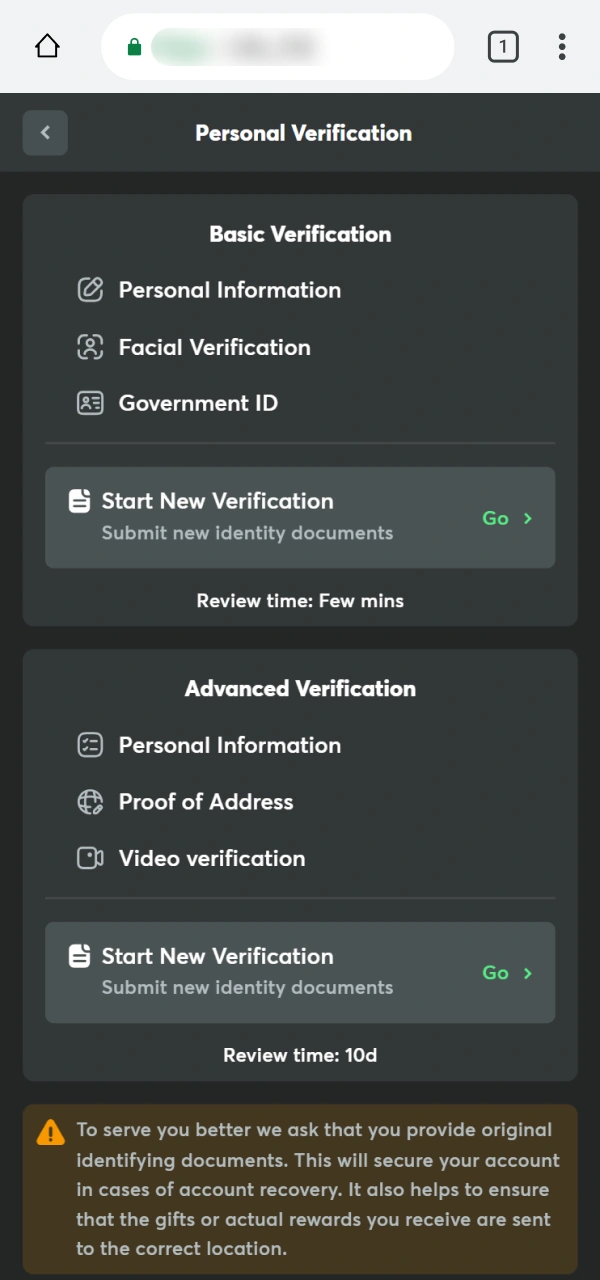Click the padlock icon in the address bar
This screenshot has width=600, height=1280.
click(x=134, y=47)
